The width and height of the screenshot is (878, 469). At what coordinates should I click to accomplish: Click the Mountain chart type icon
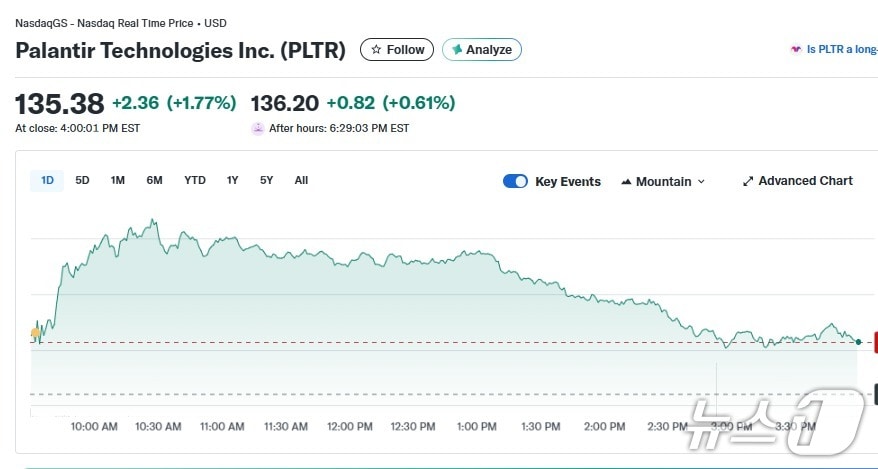coord(626,182)
